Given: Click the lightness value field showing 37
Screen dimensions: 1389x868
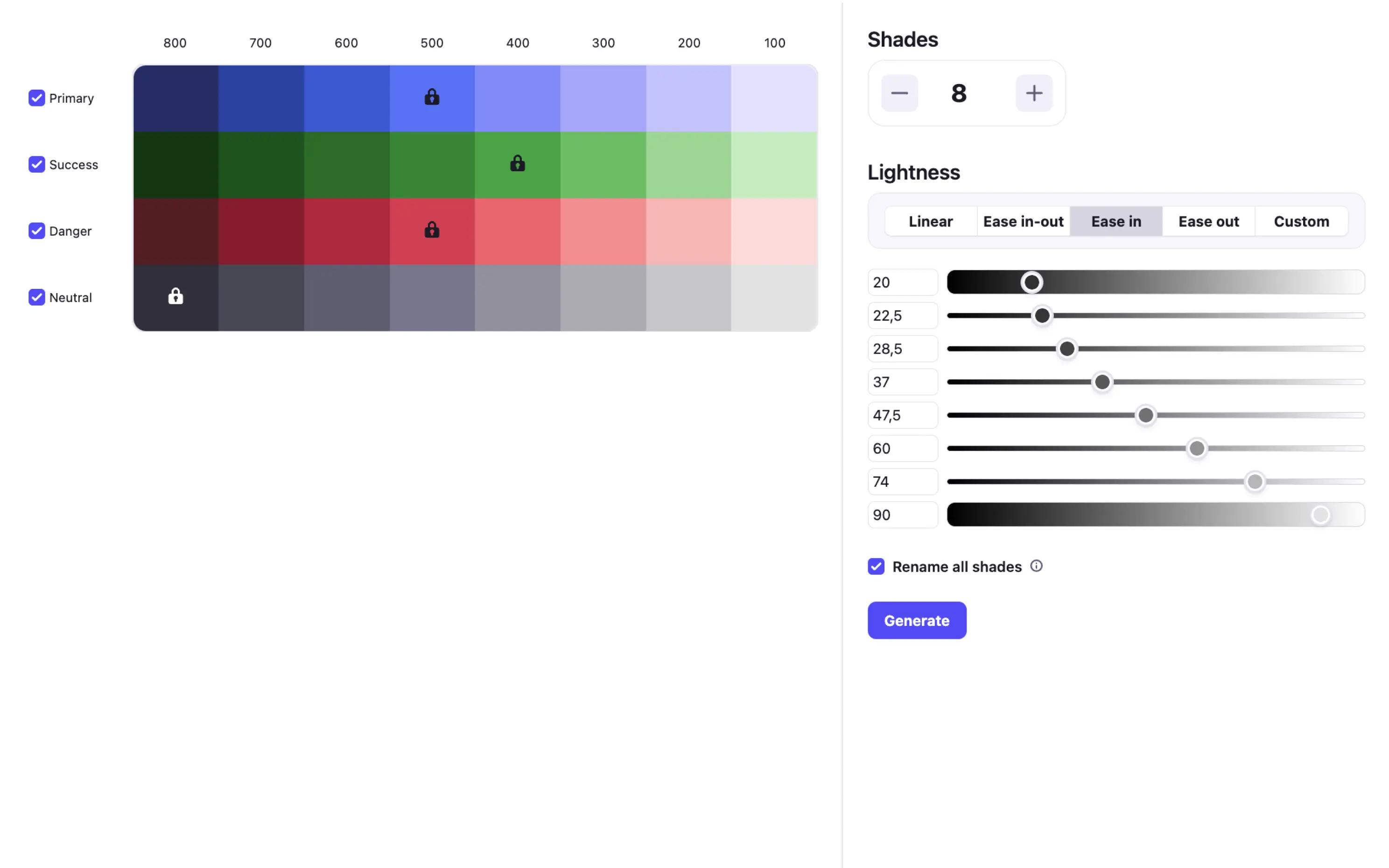Looking at the screenshot, I should tap(902, 381).
